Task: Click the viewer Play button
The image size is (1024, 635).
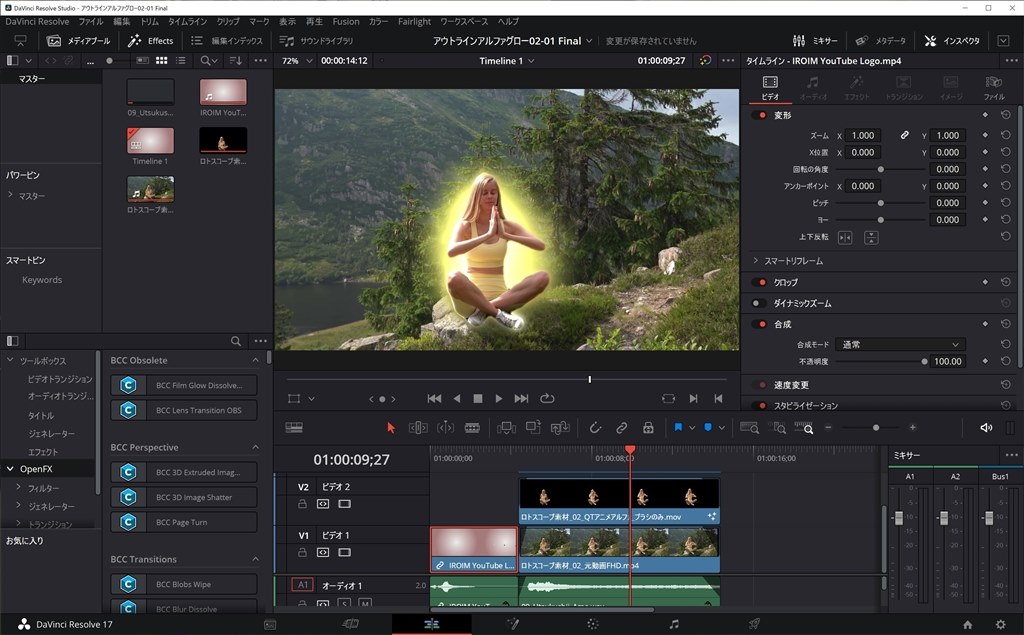Action: tap(498, 398)
